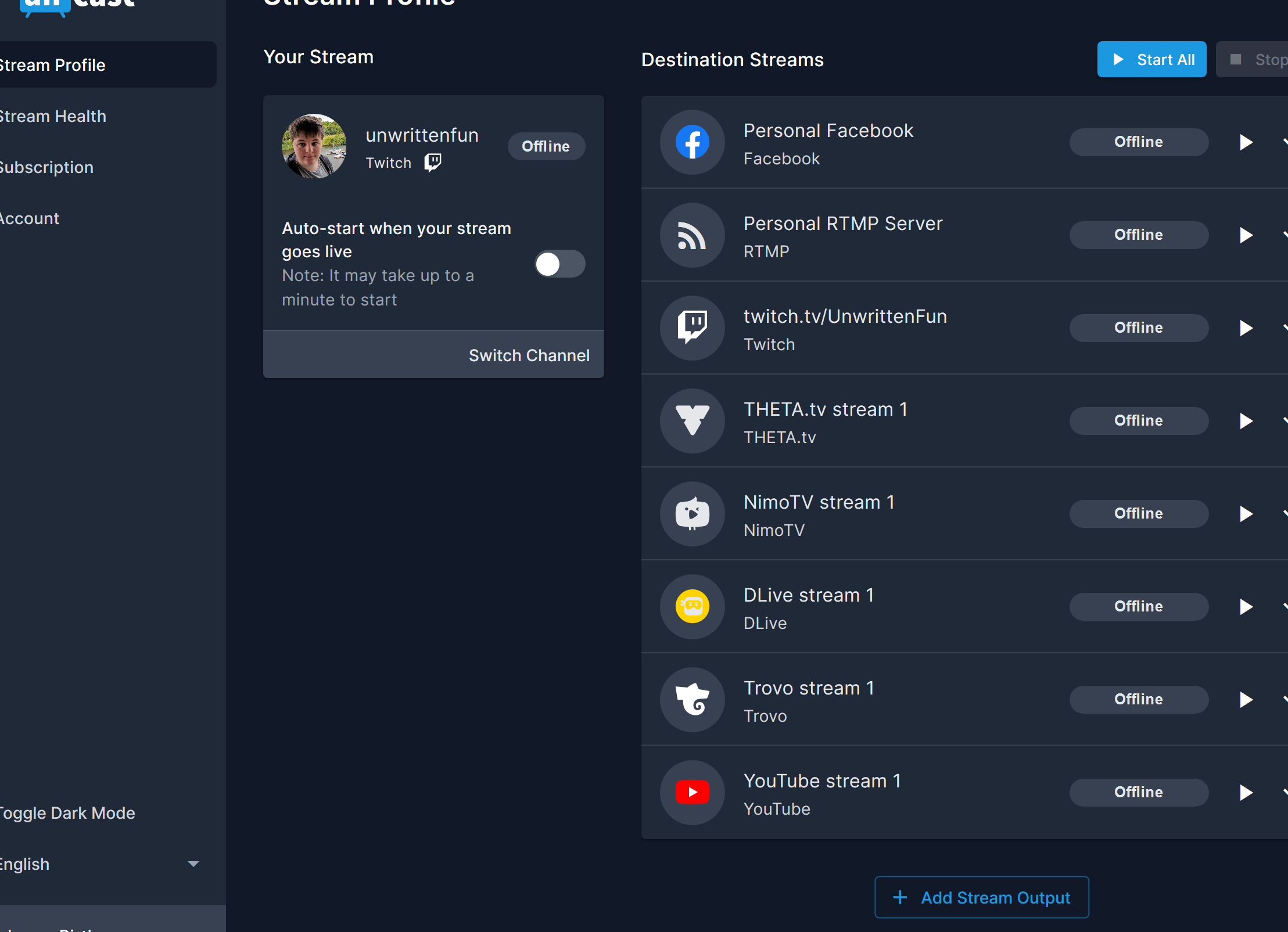1288x932 pixels.
Task: Click the Stop All button
Action: (1253, 59)
